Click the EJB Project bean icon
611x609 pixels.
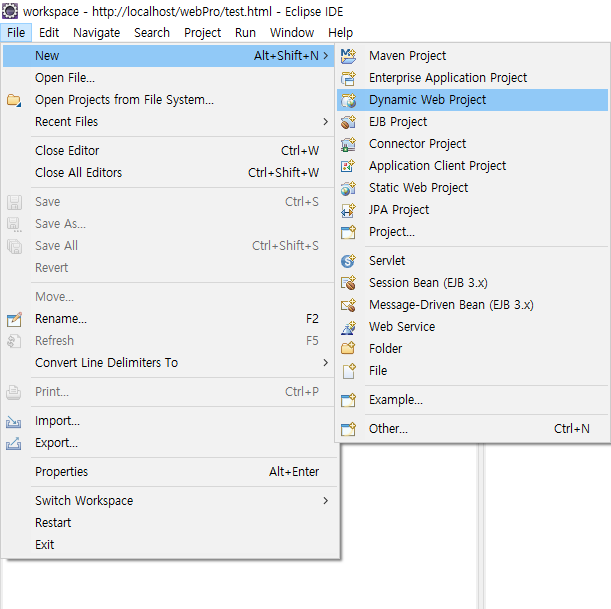tap(348, 122)
